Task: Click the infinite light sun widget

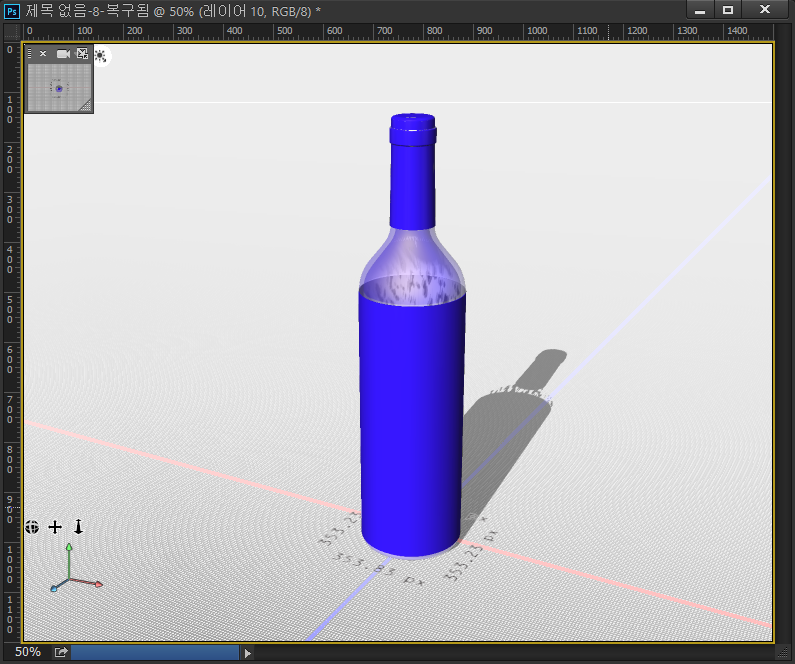Action: tap(101, 55)
